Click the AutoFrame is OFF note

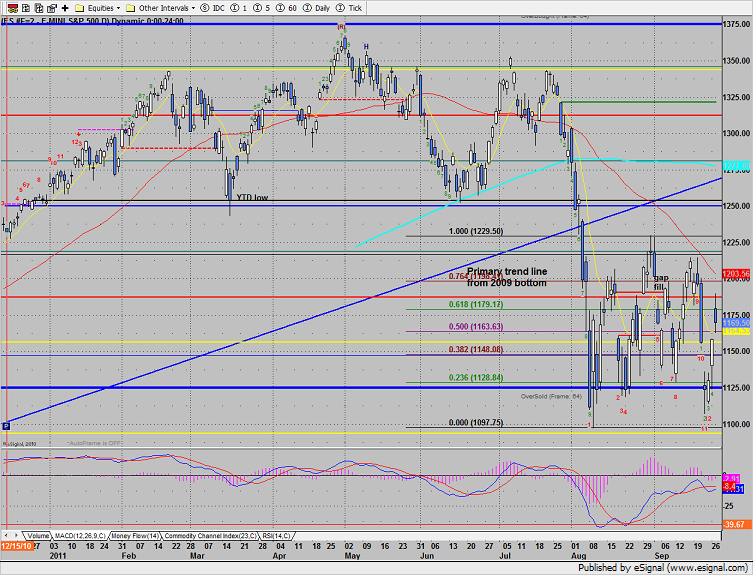click(x=94, y=443)
